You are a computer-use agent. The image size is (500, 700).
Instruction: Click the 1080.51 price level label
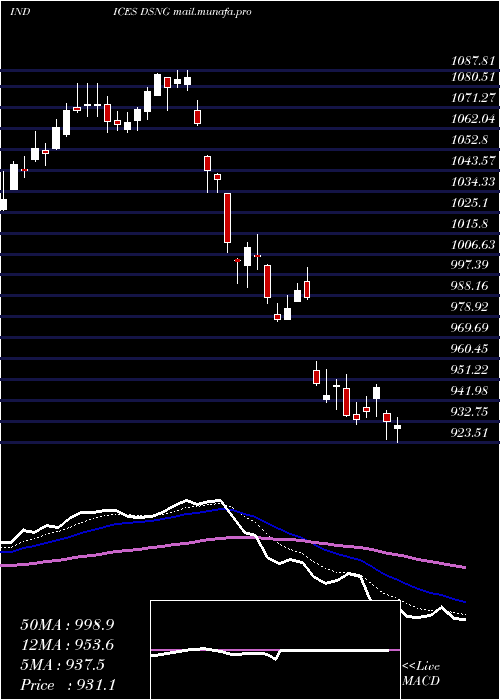click(x=474, y=77)
